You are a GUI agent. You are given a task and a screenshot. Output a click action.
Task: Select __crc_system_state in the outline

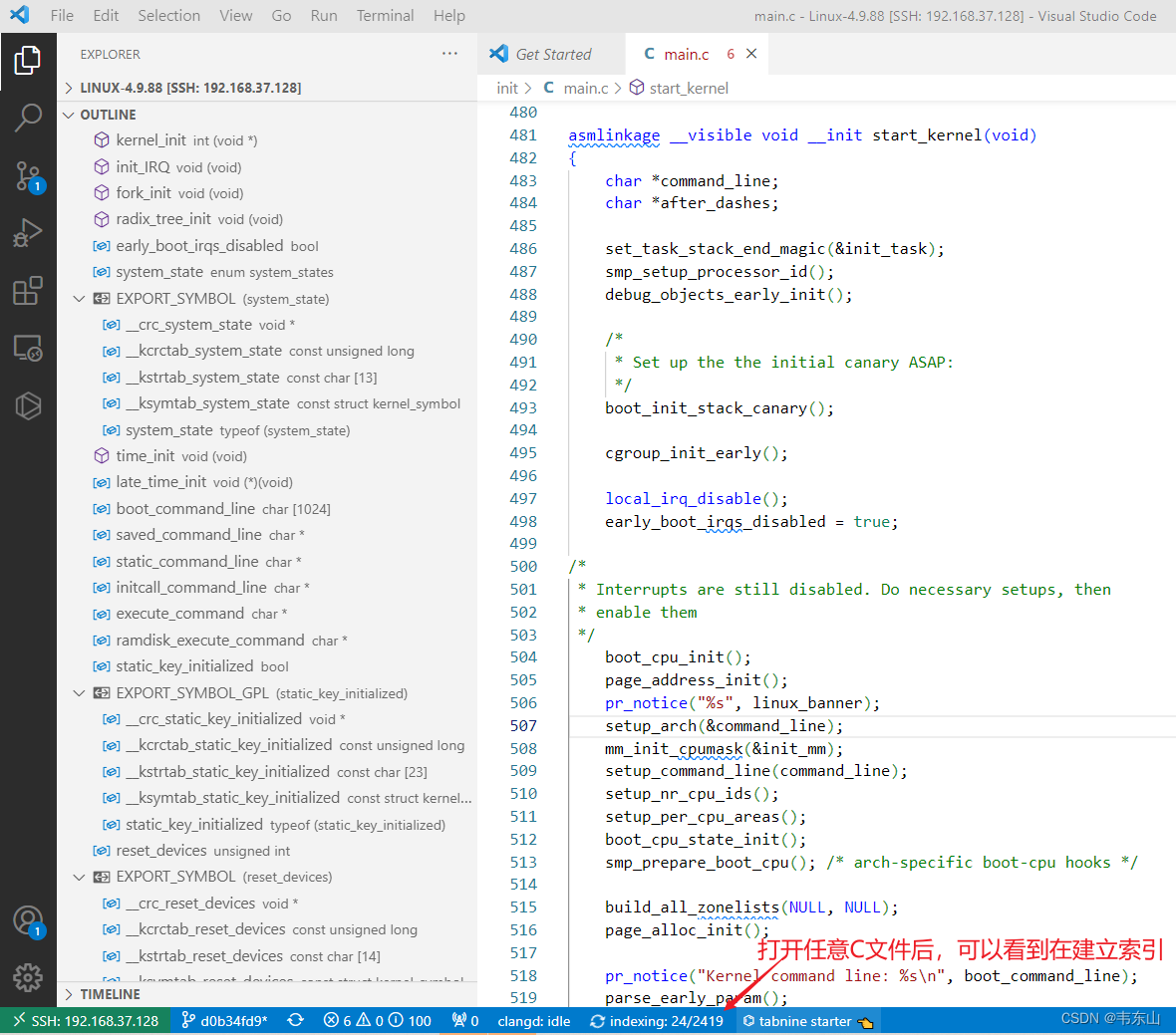266,325
